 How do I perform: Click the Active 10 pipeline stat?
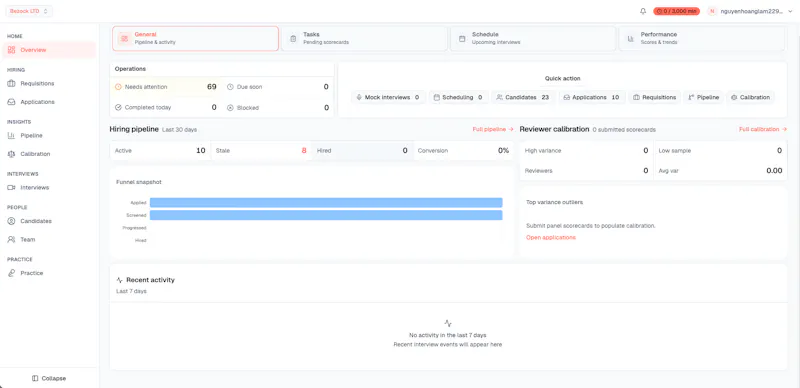click(160, 151)
